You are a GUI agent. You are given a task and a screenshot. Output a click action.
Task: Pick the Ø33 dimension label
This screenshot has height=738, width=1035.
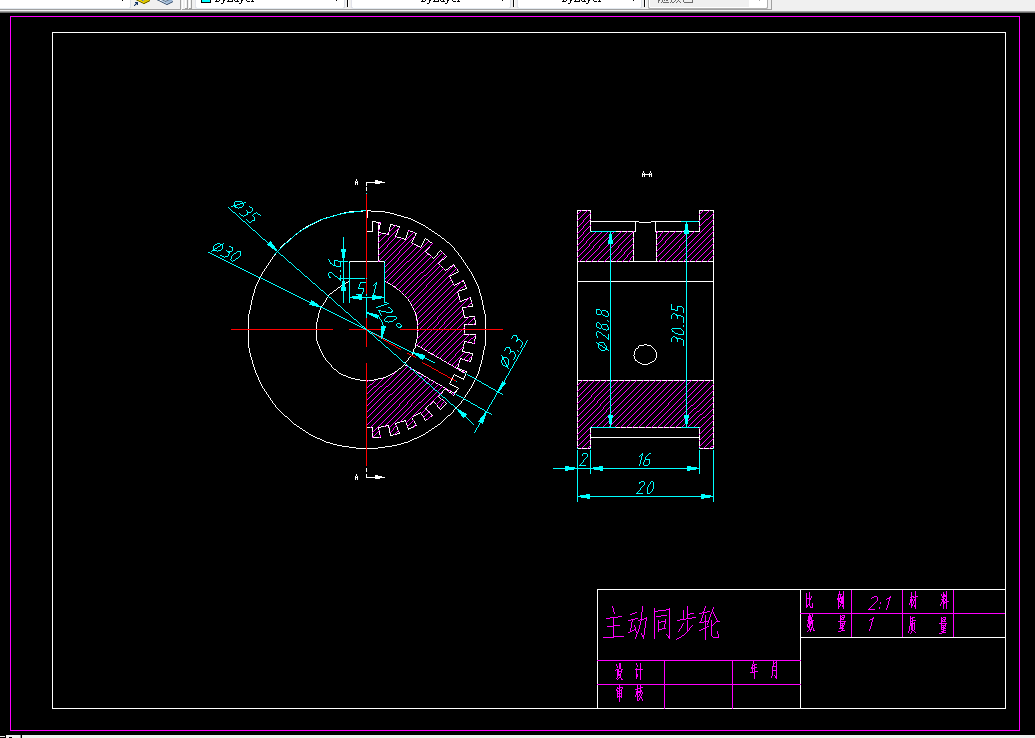512,352
